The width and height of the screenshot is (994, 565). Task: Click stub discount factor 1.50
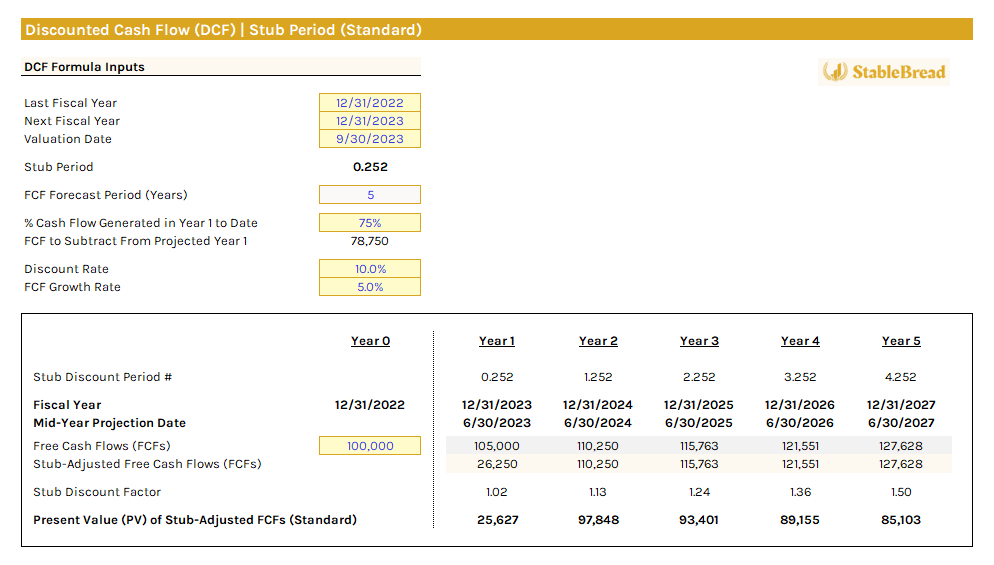point(901,492)
